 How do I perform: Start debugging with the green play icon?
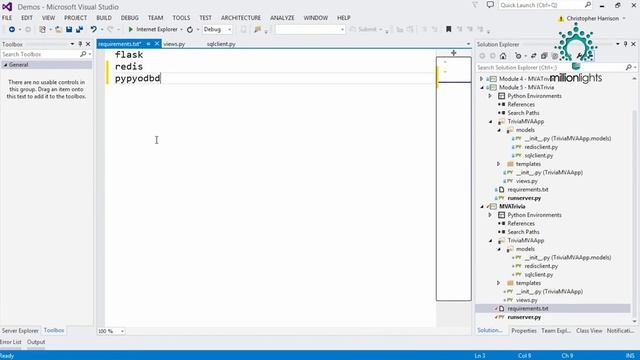[131, 29]
